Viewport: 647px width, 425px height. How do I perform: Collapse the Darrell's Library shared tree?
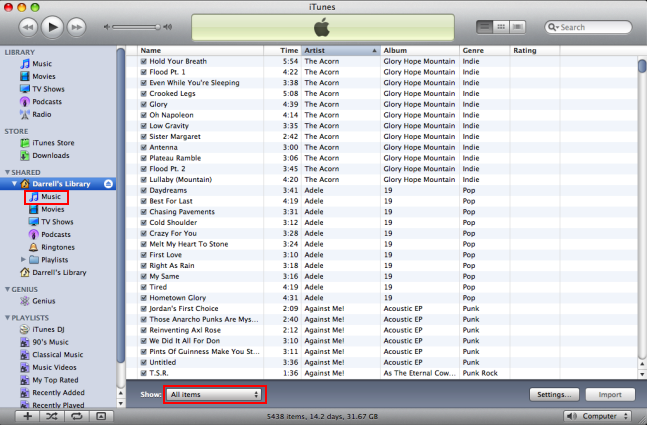pos(14,184)
